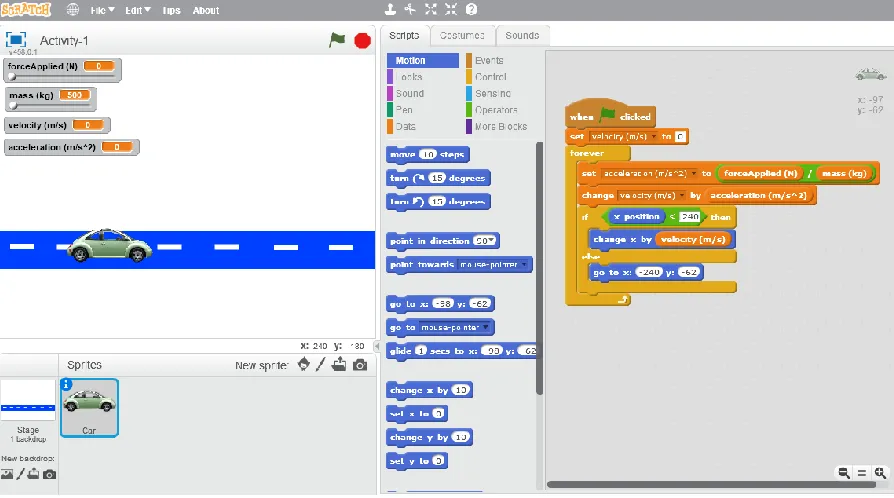Screen dimensions: 894x498
Task: Open the File menu
Action: [x=102, y=10]
